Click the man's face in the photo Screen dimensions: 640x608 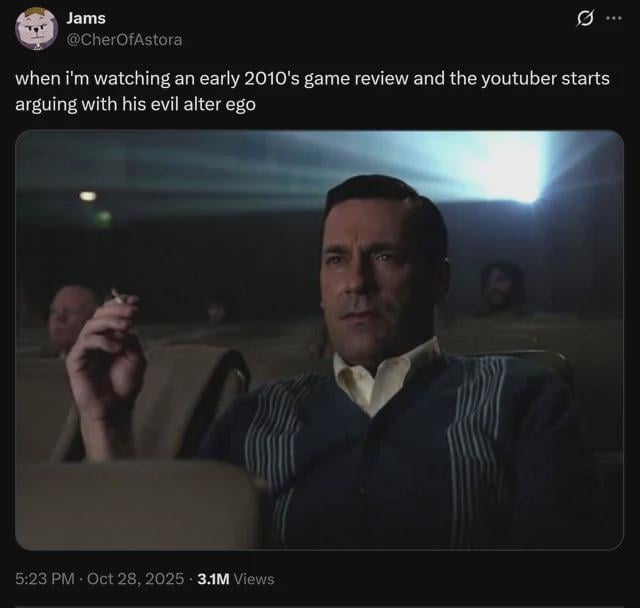pos(372,270)
